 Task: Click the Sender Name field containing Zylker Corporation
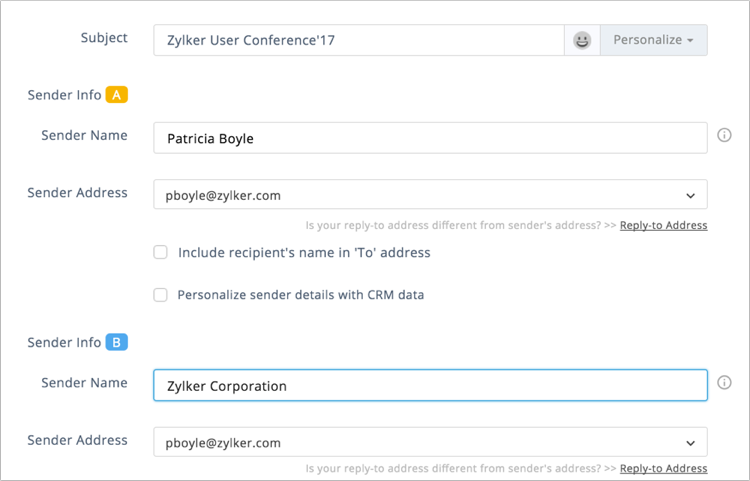(430, 385)
